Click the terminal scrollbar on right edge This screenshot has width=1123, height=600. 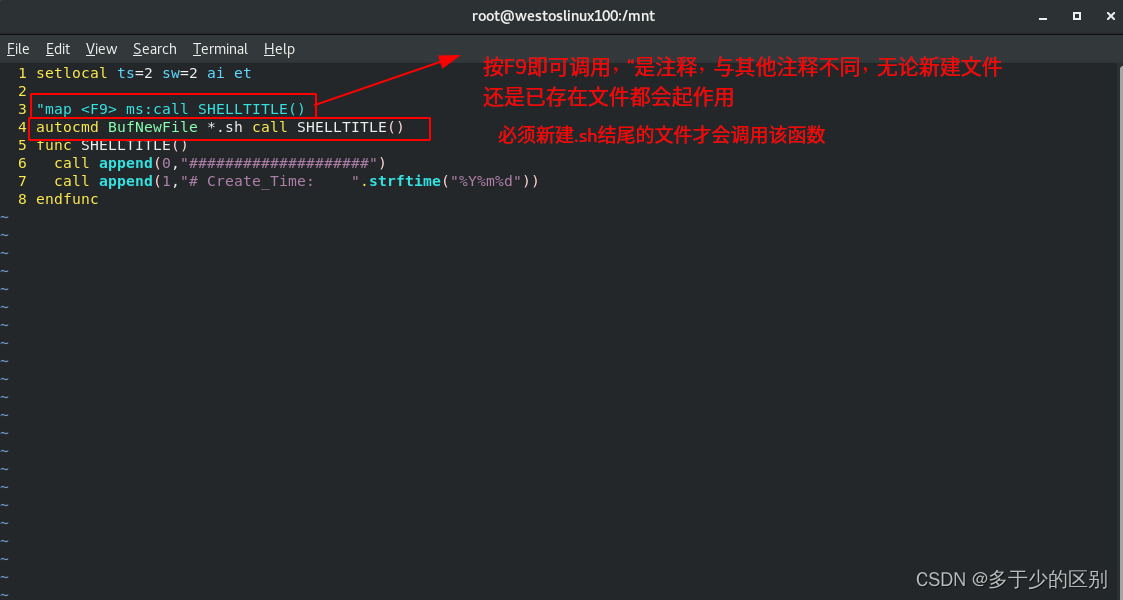[x=1119, y=329]
